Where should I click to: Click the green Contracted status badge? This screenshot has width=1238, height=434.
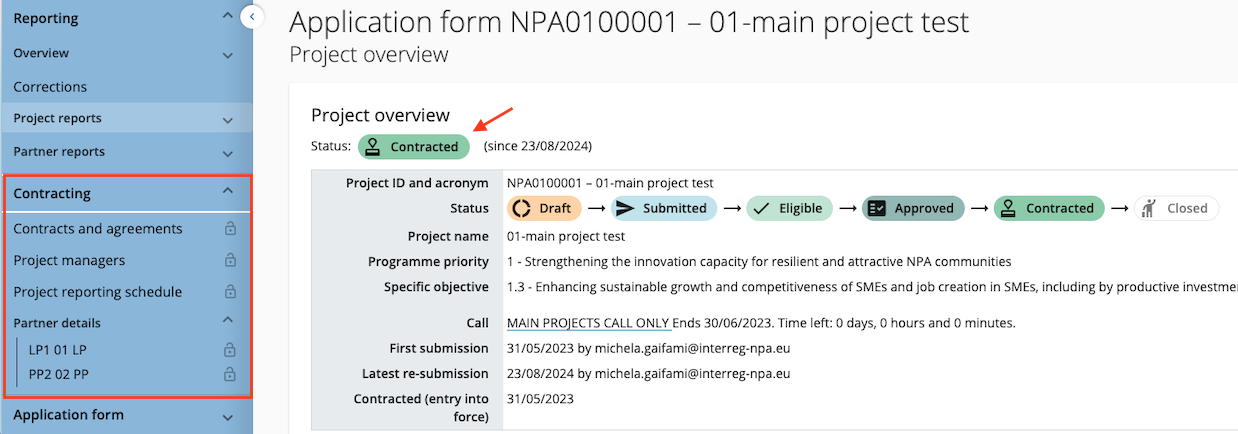pos(414,147)
